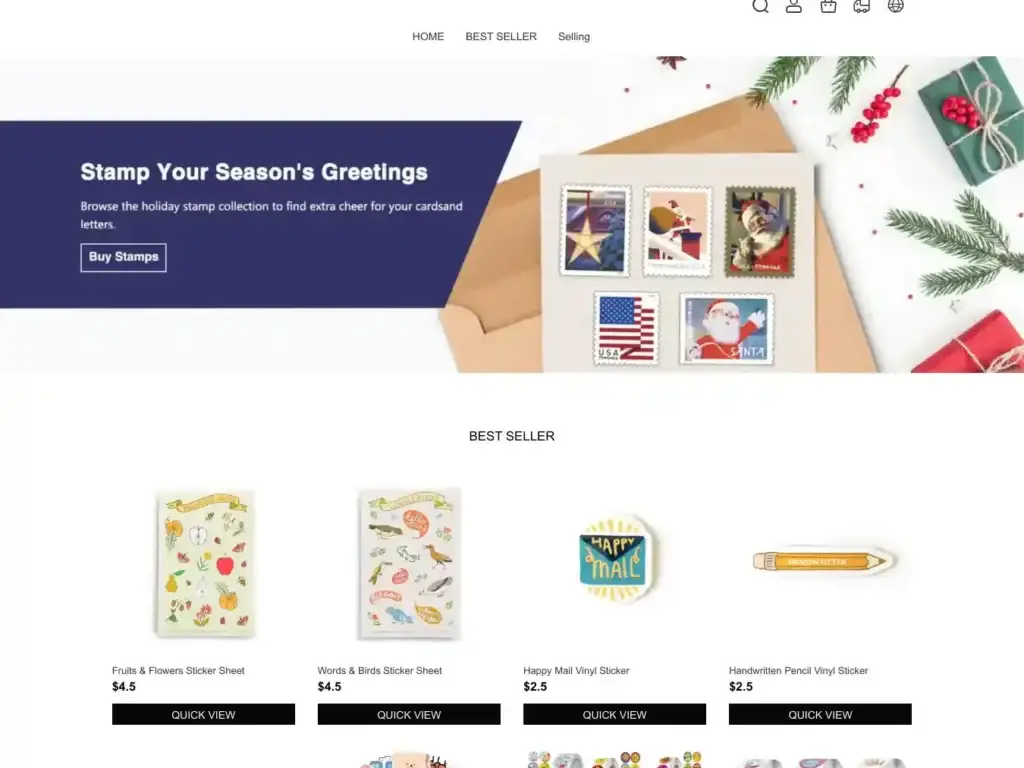The height and width of the screenshot is (768, 1024).
Task: Open the search magnifier icon
Action: pyautogui.click(x=760, y=6)
